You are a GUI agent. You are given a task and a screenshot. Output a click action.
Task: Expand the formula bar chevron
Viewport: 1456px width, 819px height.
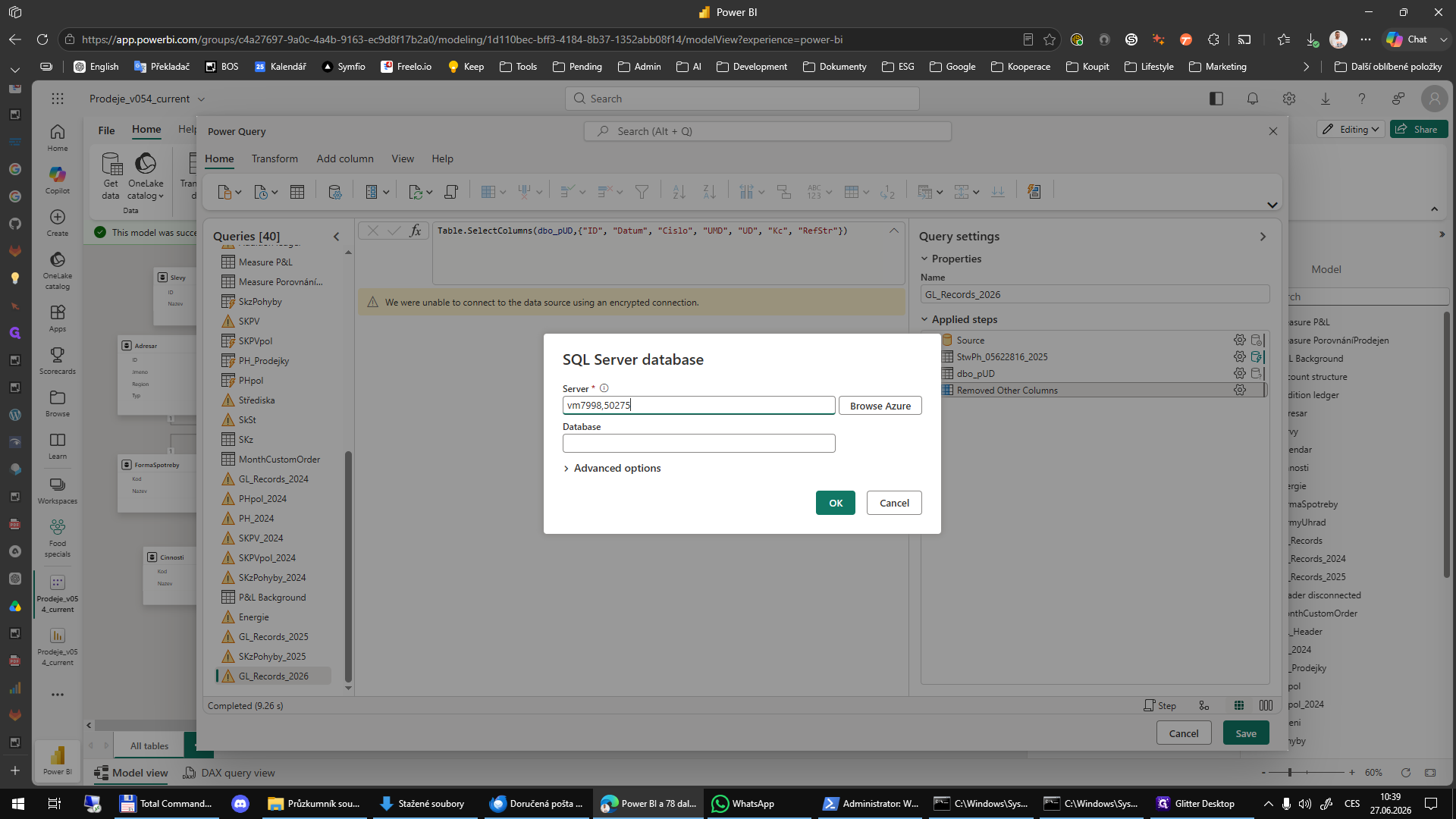click(x=894, y=231)
